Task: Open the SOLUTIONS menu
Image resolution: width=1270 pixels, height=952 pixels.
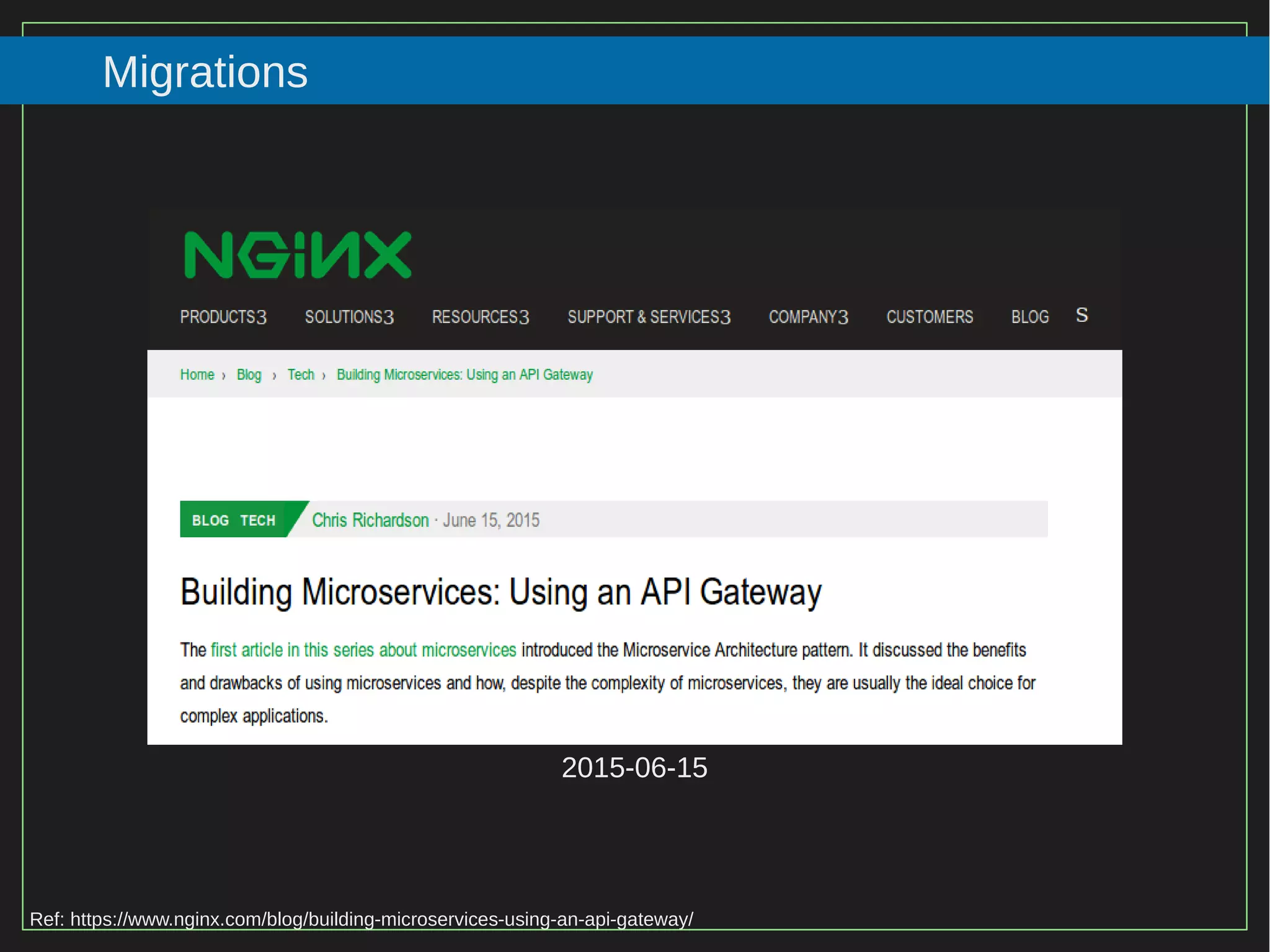Action: click(349, 317)
